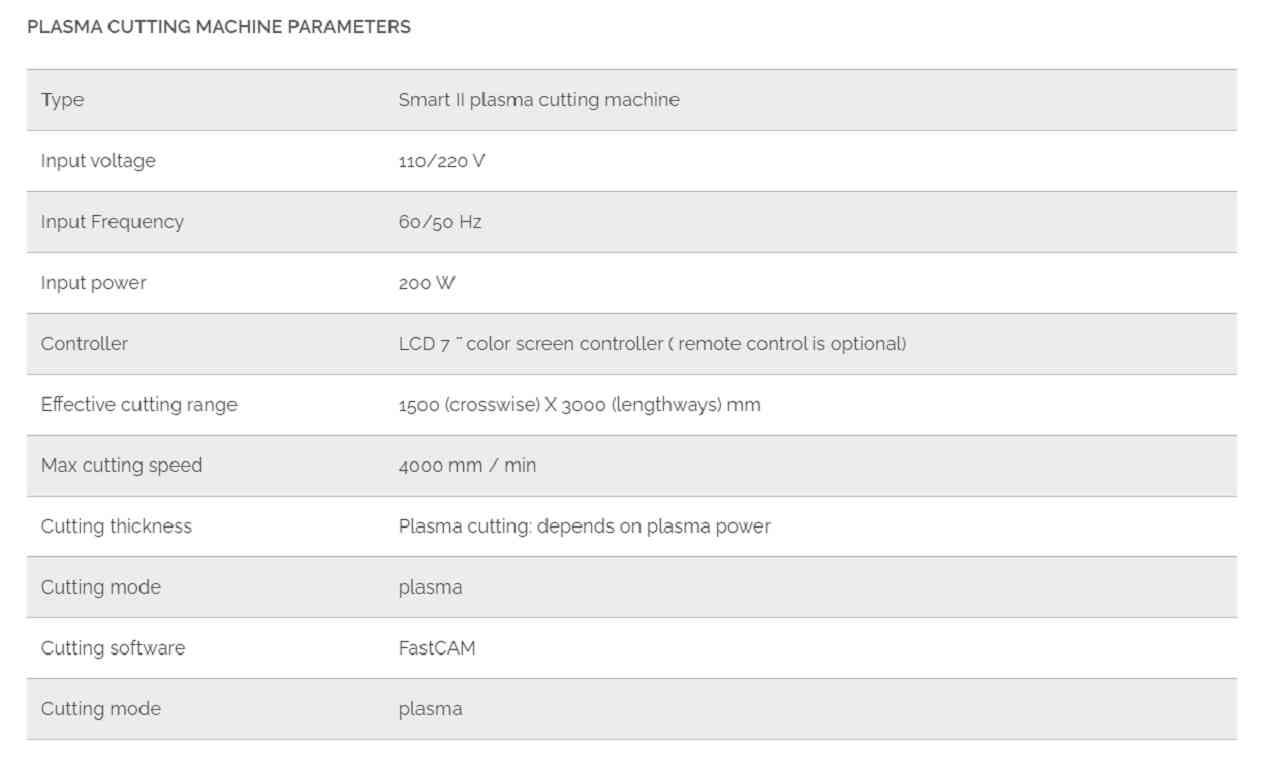Viewport: 1280px width, 766px height.
Task: Select the Cutting software label
Action: tap(113, 649)
